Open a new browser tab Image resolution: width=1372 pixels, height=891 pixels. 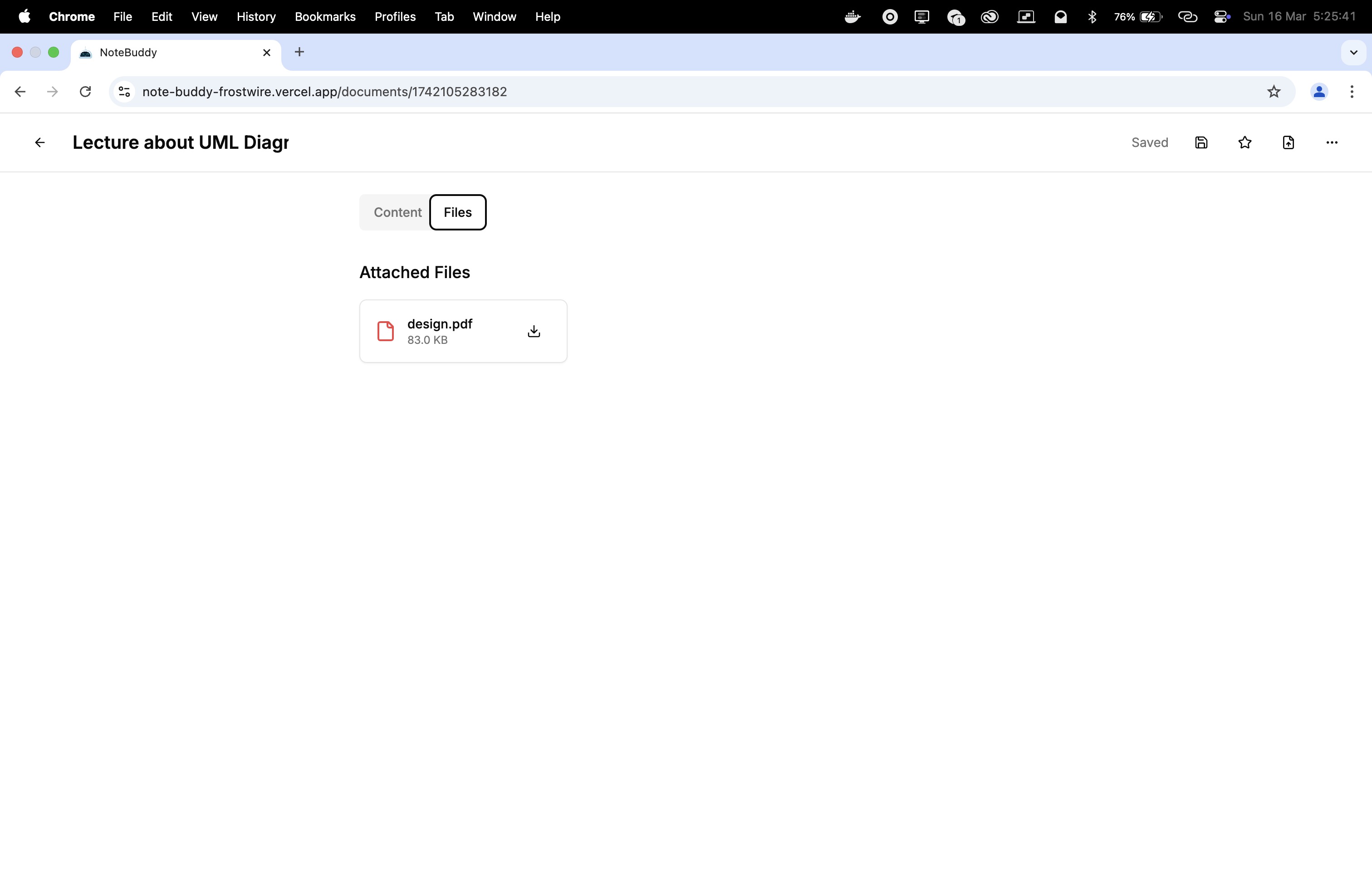[299, 53]
